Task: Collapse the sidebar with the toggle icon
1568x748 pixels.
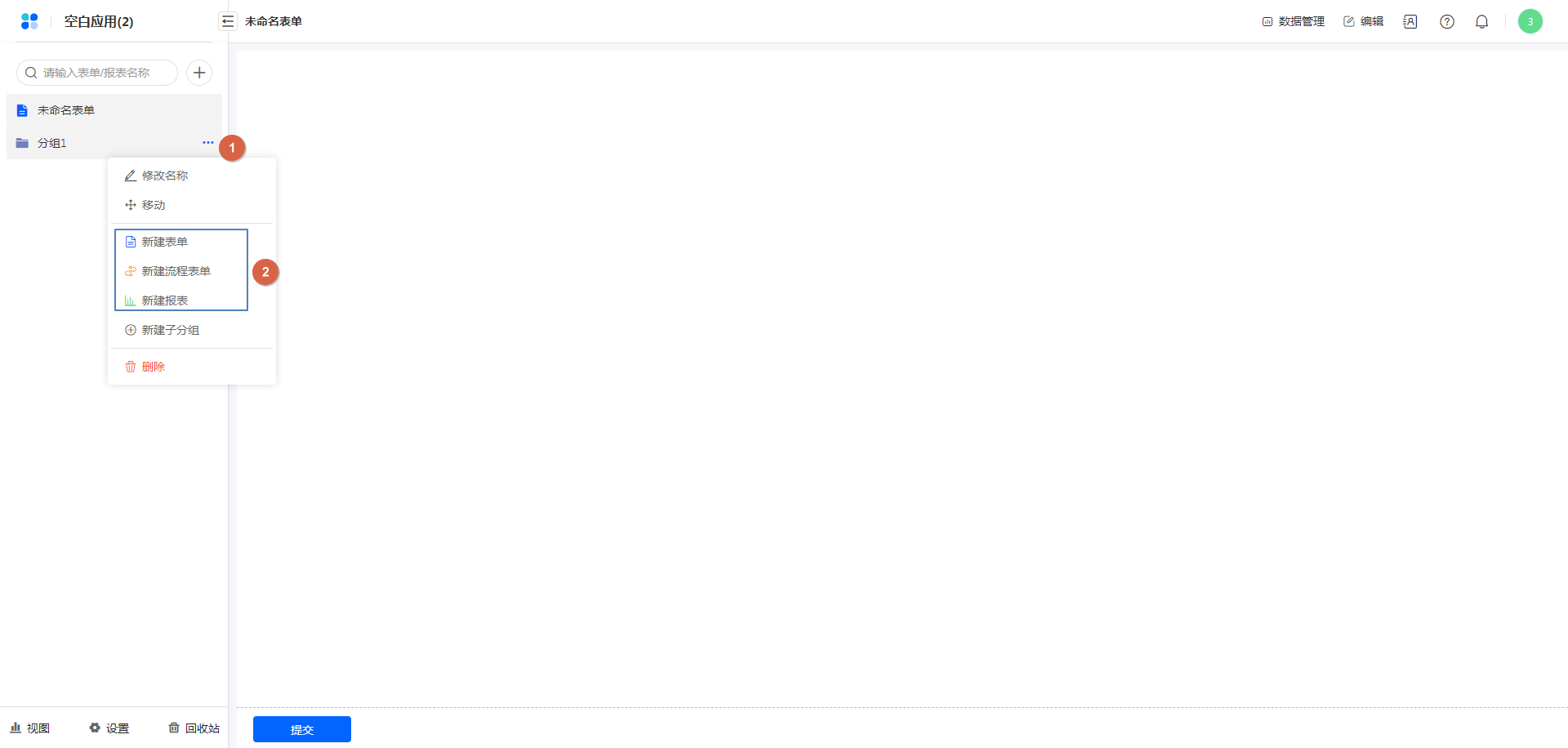Action: [x=228, y=21]
